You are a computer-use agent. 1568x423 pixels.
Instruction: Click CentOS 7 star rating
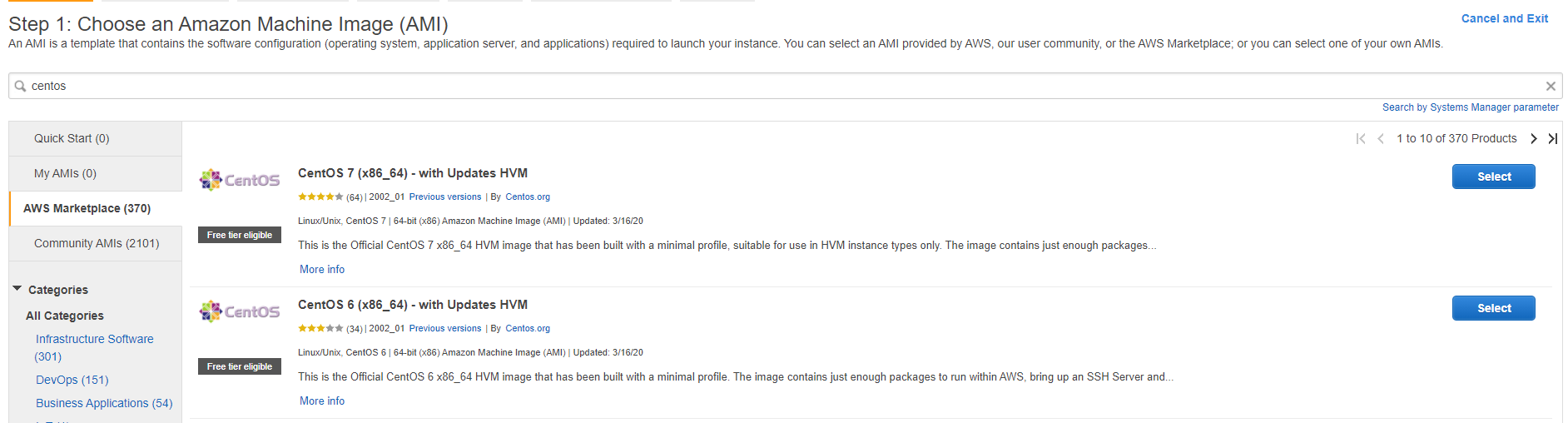pos(320,197)
